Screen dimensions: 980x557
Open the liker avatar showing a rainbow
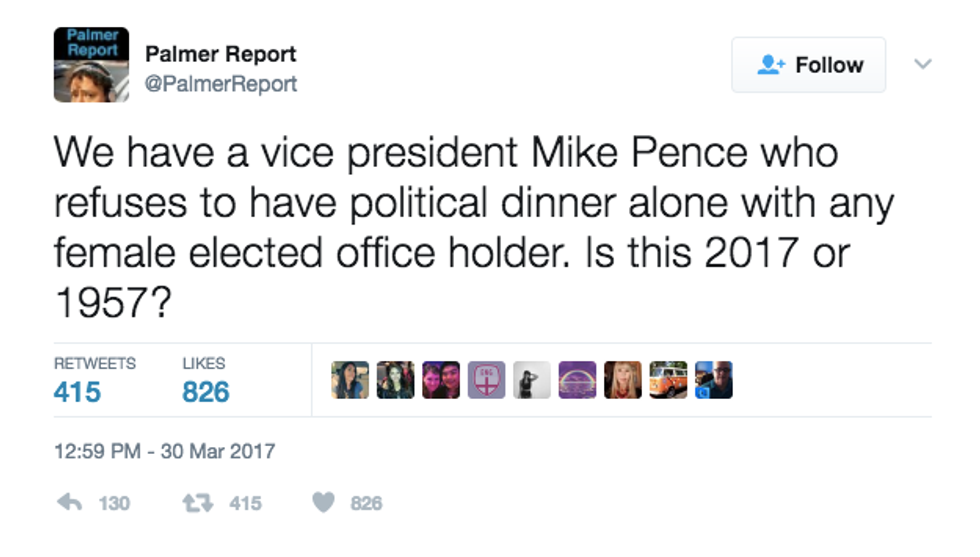click(577, 380)
